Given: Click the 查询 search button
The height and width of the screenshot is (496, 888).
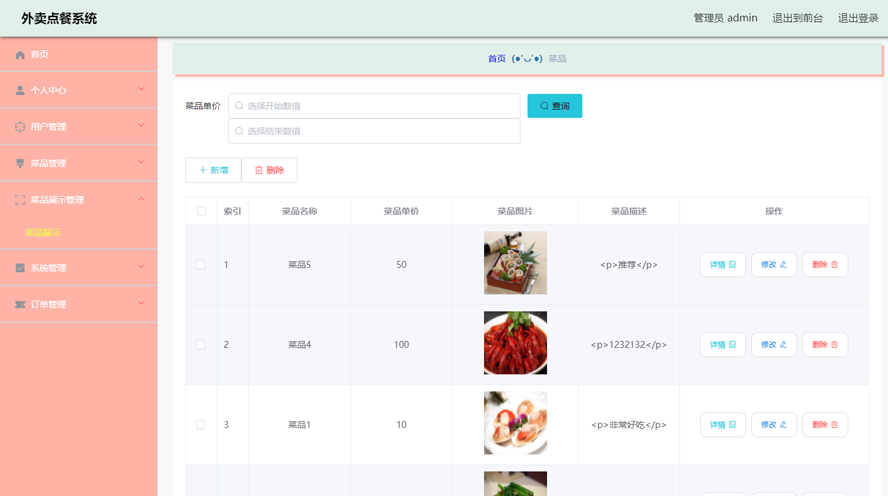Looking at the screenshot, I should click(554, 106).
